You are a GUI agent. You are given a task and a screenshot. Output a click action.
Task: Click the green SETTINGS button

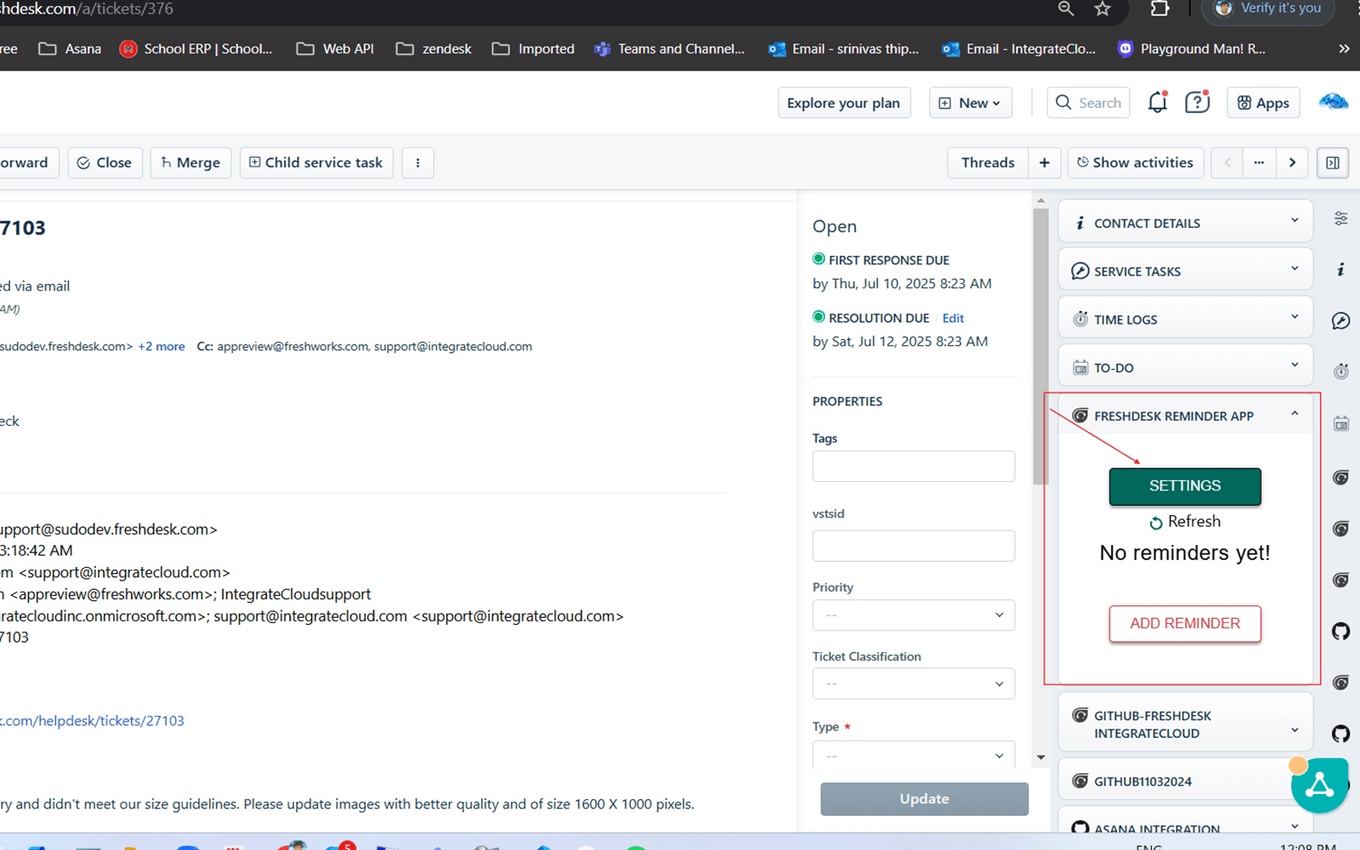point(1185,486)
